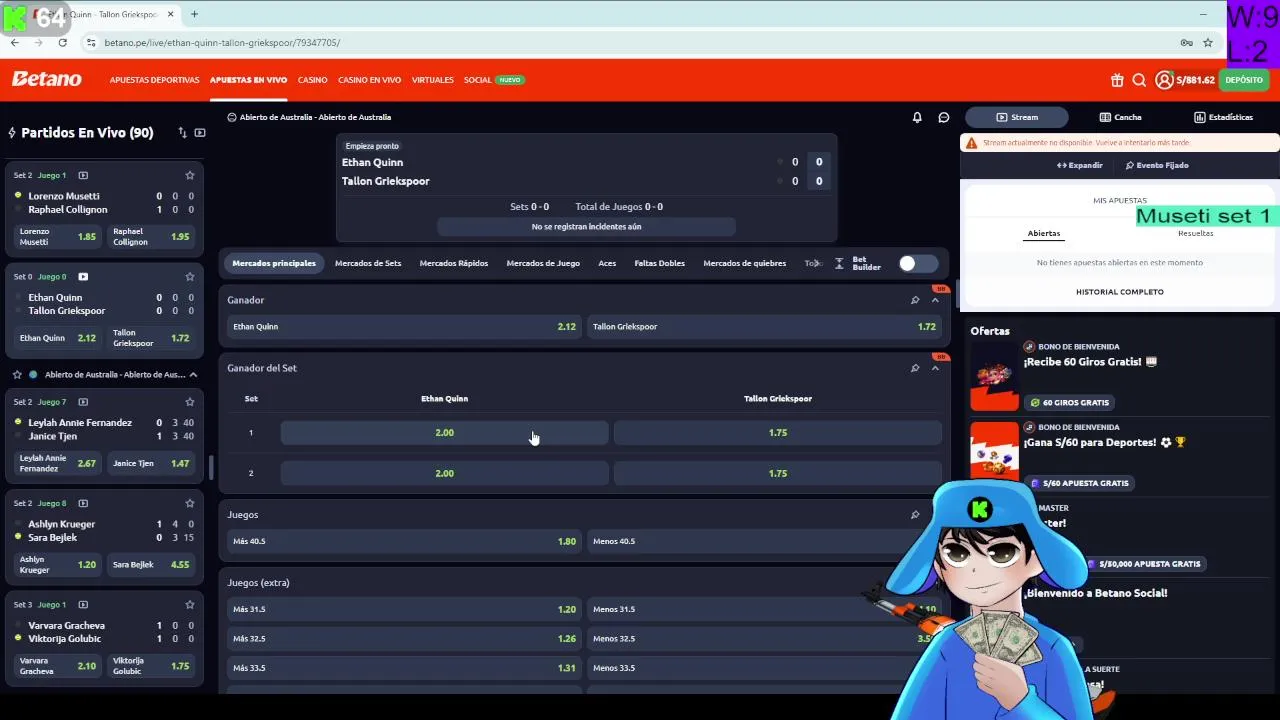
Task: Click the video filter icon beside Partidos En Vivo
Action: [200, 132]
